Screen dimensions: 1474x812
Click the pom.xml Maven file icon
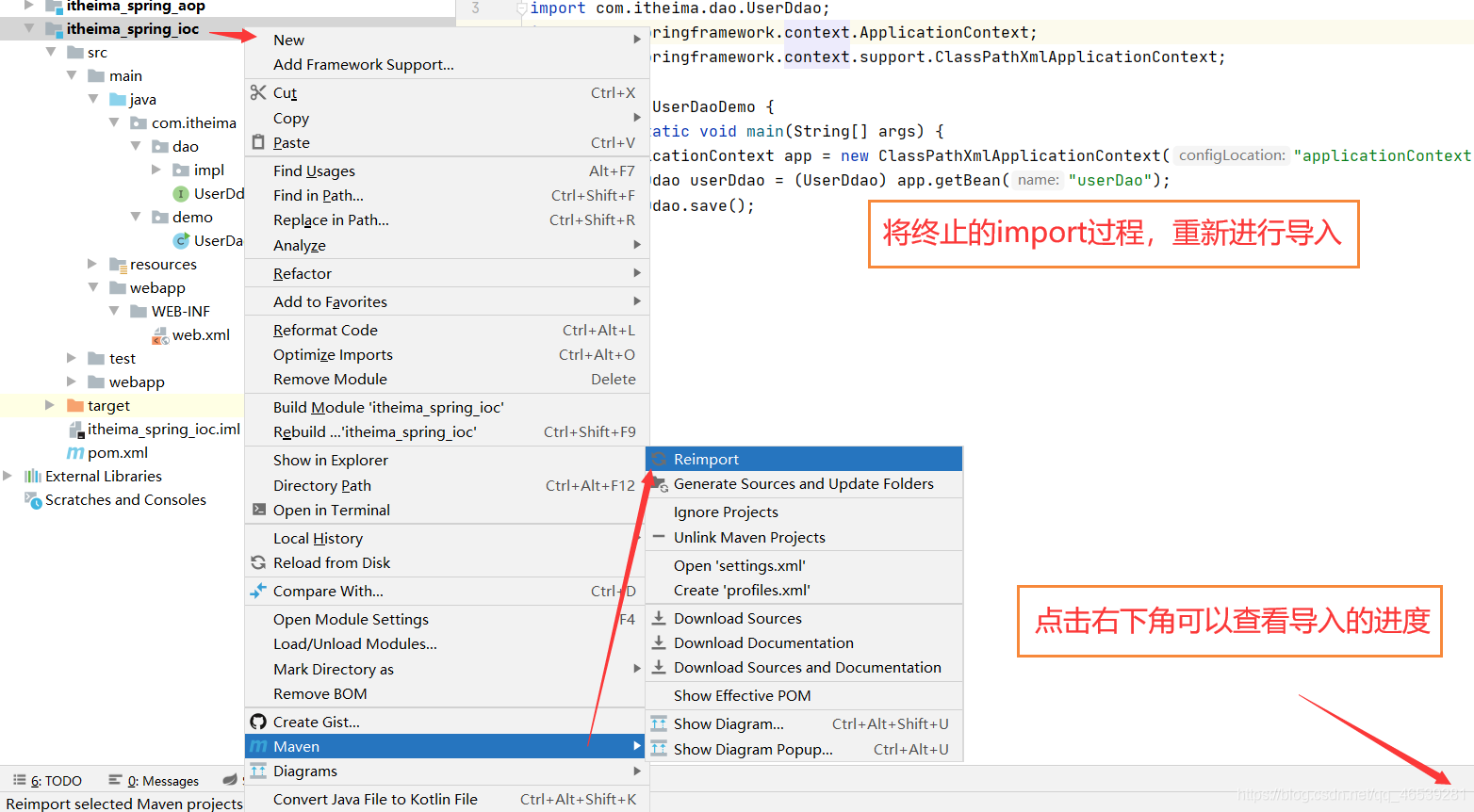pyautogui.click(x=75, y=453)
